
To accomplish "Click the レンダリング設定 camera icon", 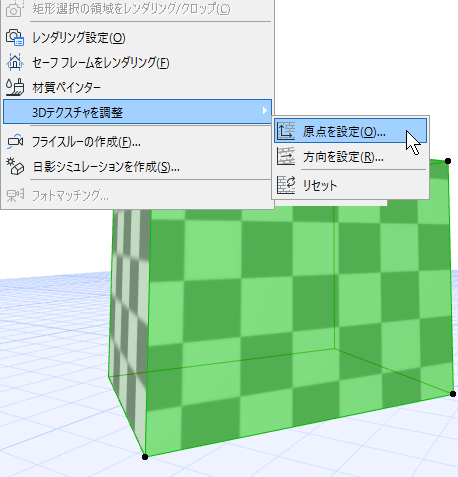I will click(15, 37).
